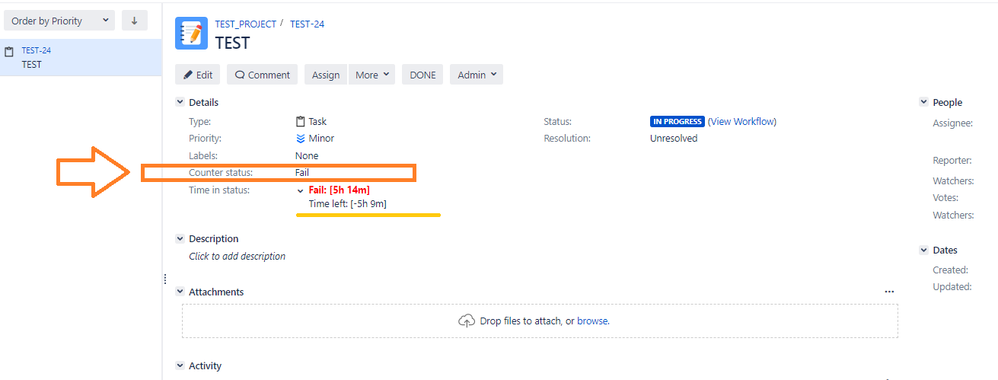Screen dimensions: 998x380
Task: Click the Unresolved resolution value
Action: pyautogui.click(x=673, y=138)
